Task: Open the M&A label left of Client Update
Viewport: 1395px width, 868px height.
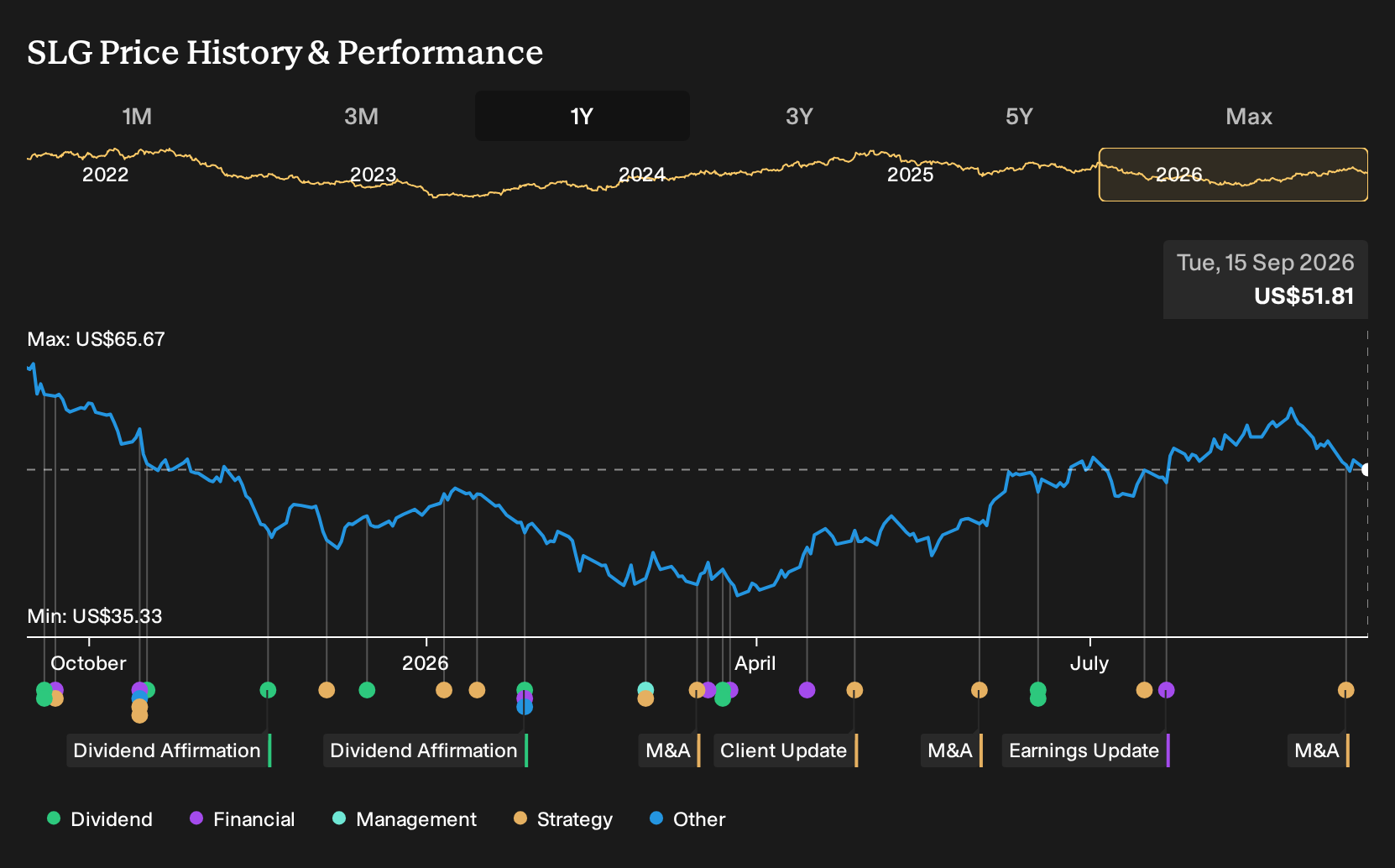Action: coord(670,750)
